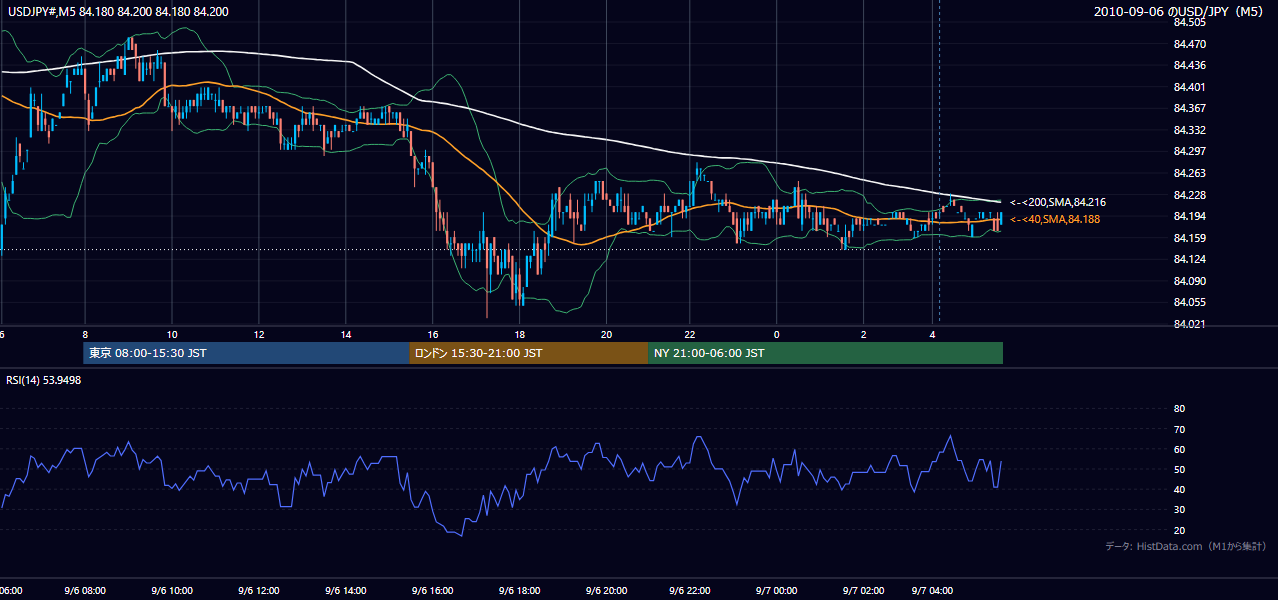Click hour label 10 below price chart

coord(172,334)
